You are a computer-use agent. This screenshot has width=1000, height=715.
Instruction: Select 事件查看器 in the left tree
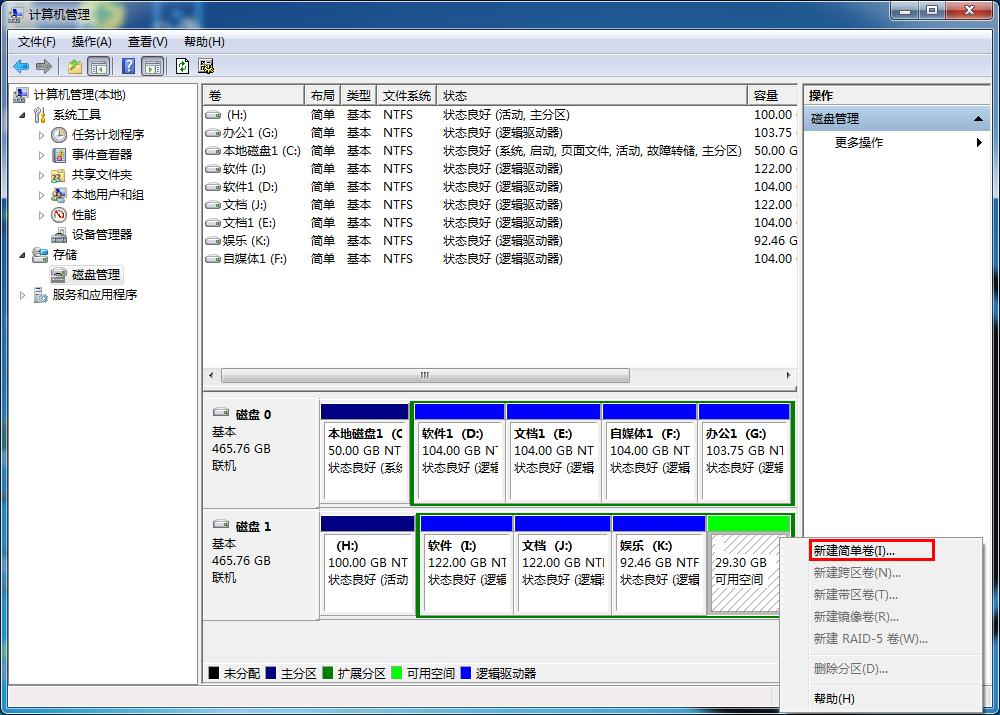[101, 154]
